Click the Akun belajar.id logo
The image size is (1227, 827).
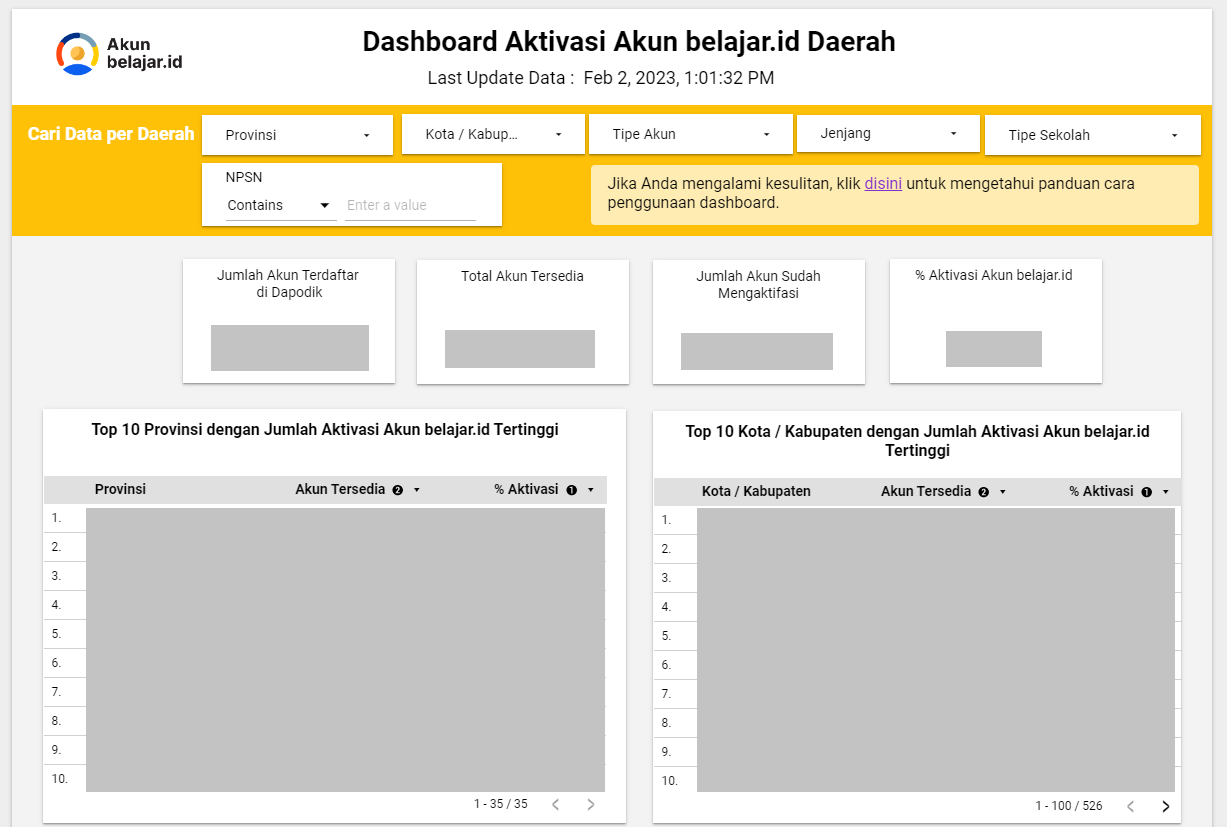tap(119, 53)
